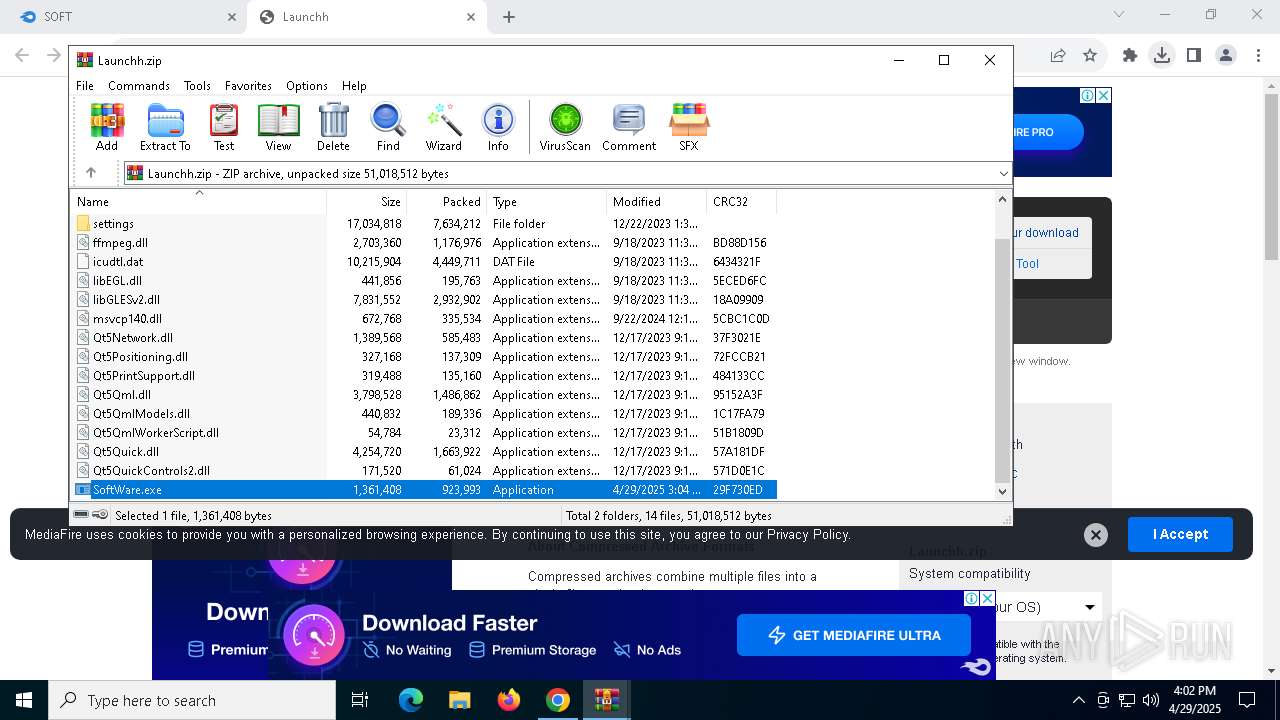The width and height of the screenshot is (1280, 720).
Task: Click the Test archive toolbar icon
Action: pos(224,127)
